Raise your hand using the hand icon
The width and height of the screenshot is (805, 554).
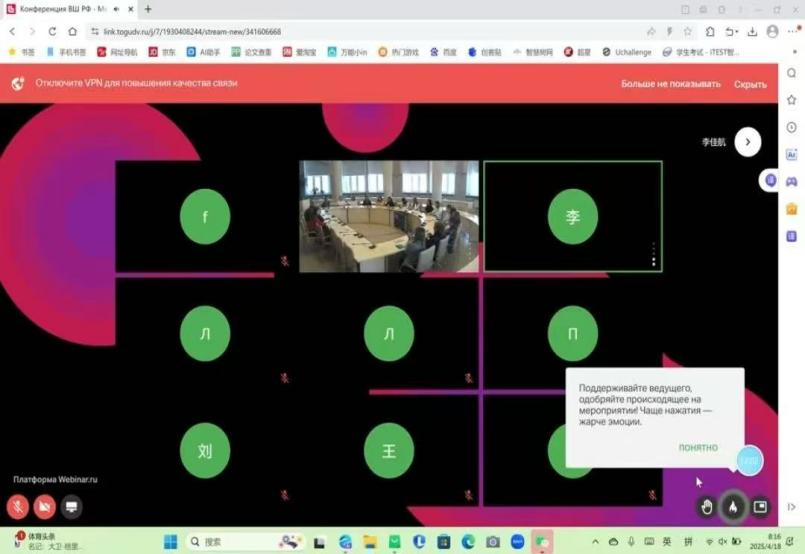point(707,507)
